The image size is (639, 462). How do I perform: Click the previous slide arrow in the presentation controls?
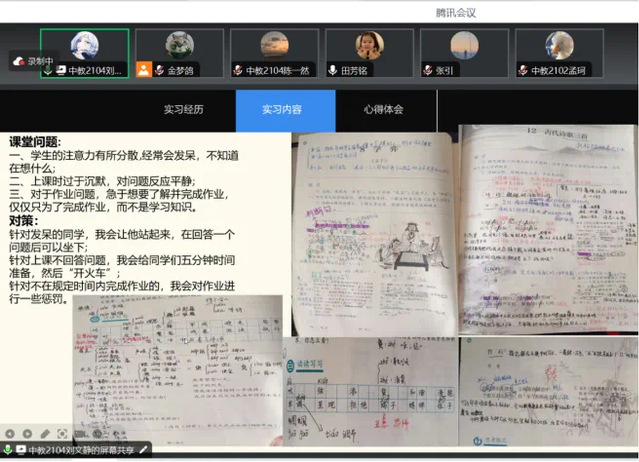click(x=8, y=433)
